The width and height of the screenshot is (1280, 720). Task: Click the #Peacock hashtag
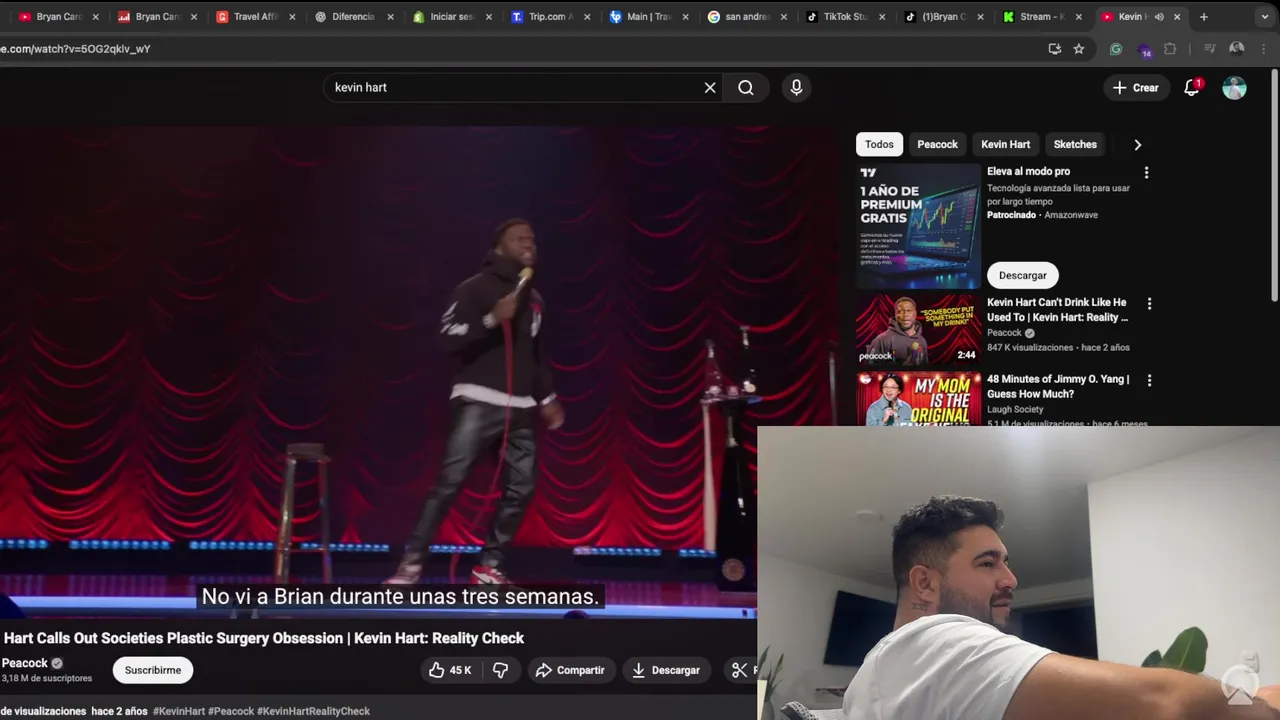231,711
